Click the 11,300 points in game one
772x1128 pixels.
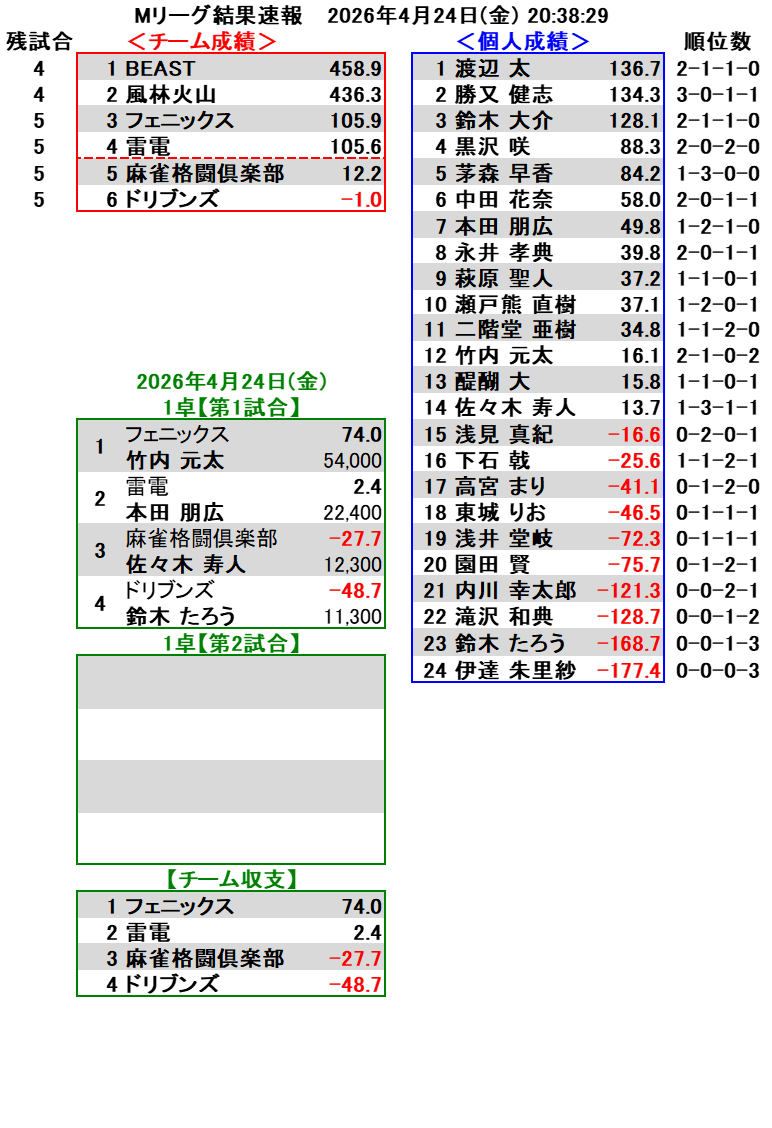(353, 617)
